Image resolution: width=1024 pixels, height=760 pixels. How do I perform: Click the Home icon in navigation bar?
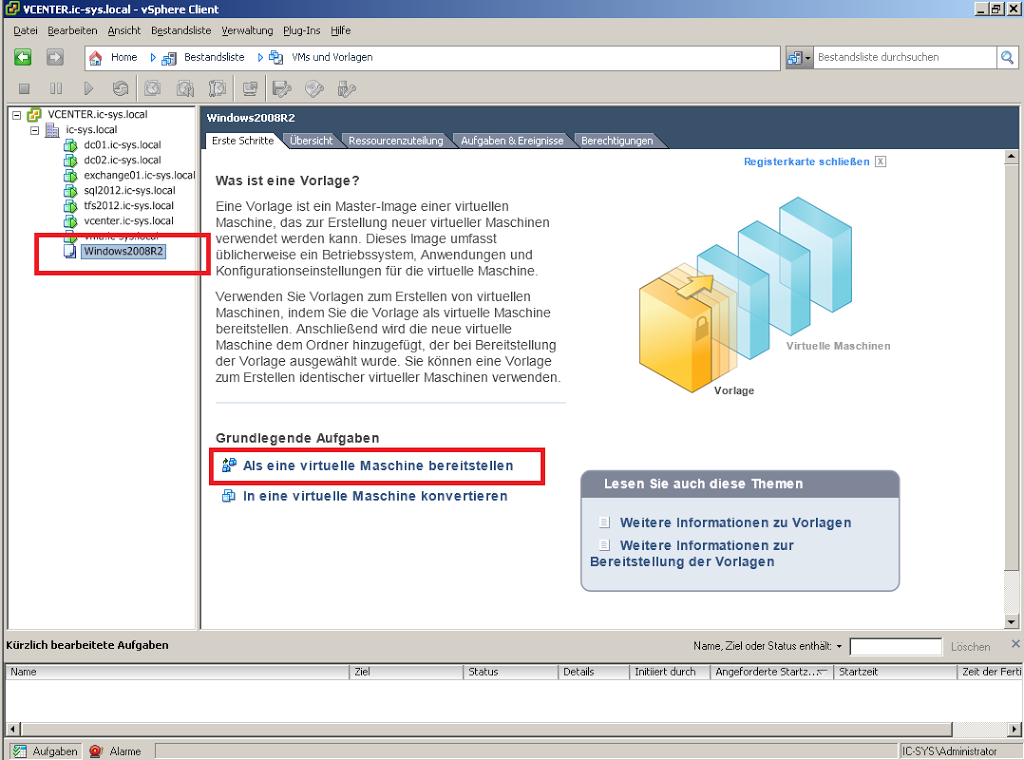pos(97,58)
